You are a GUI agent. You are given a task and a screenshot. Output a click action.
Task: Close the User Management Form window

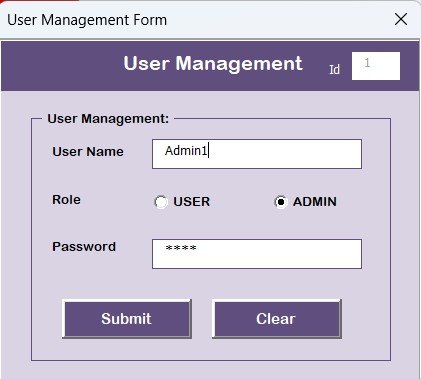tap(401, 19)
